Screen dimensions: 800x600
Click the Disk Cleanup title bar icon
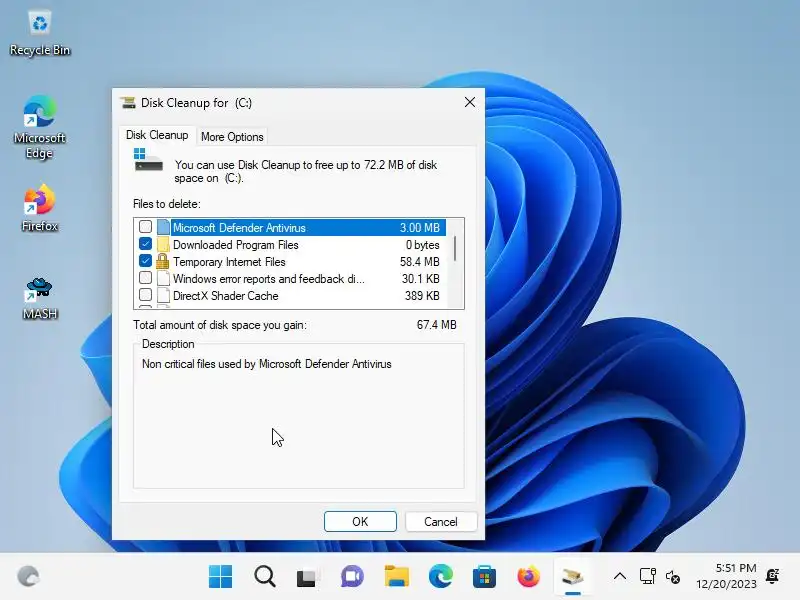[x=128, y=103]
